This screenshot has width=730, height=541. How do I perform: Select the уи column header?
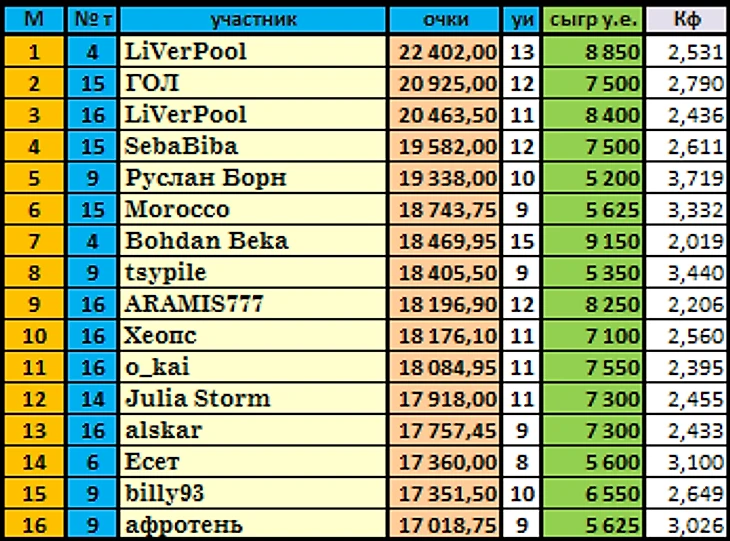(521, 20)
